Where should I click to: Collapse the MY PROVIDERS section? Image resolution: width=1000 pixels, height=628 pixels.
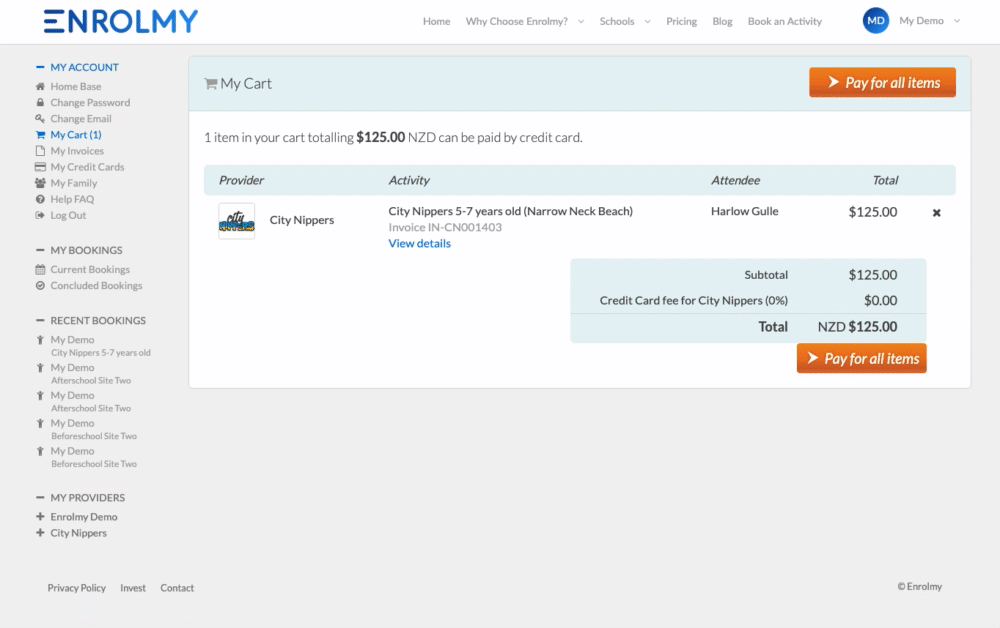coord(40,497)
